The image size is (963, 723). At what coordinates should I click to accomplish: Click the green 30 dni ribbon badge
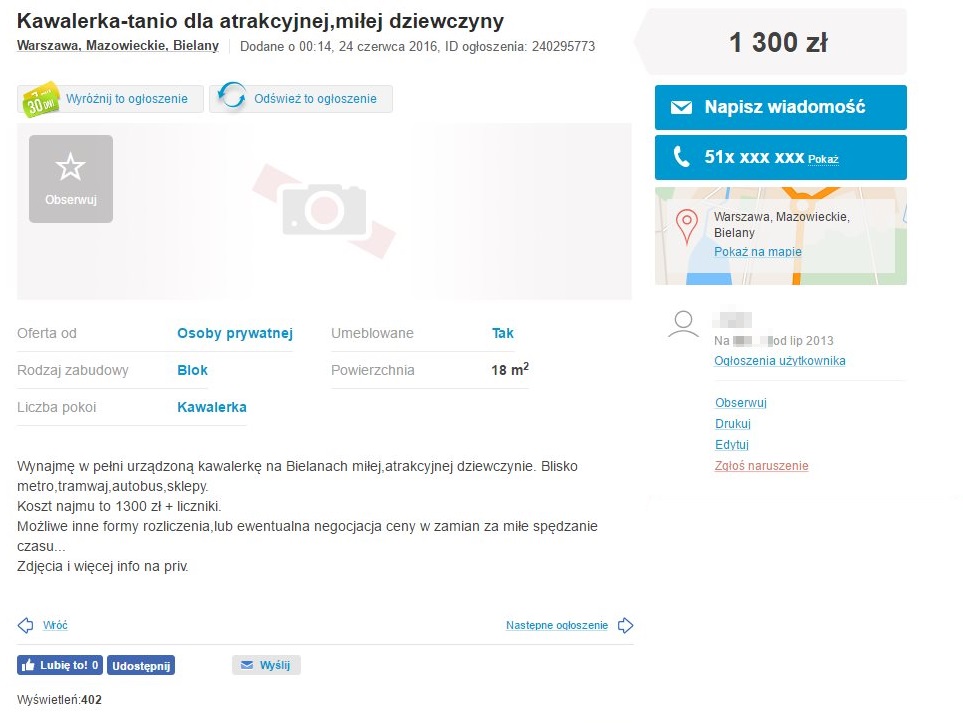[38, 98]
